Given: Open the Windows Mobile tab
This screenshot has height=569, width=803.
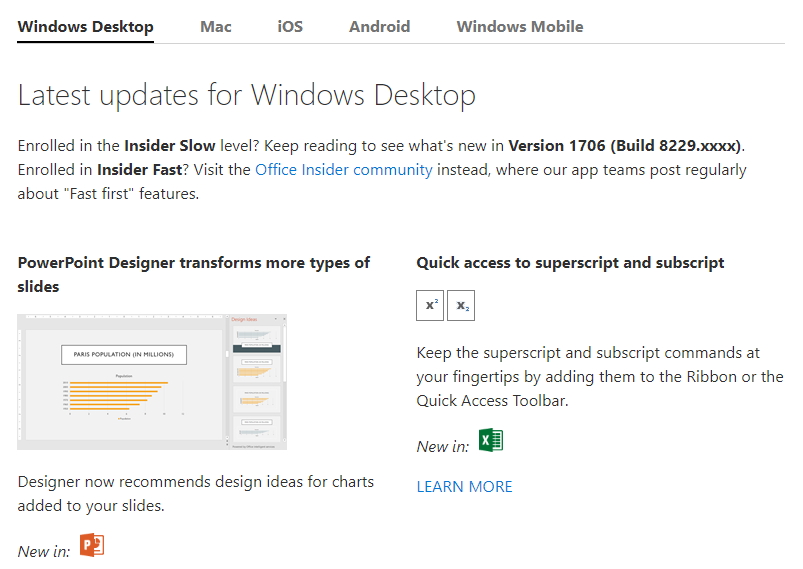Looking at the screenshot, I should [520, 27].
